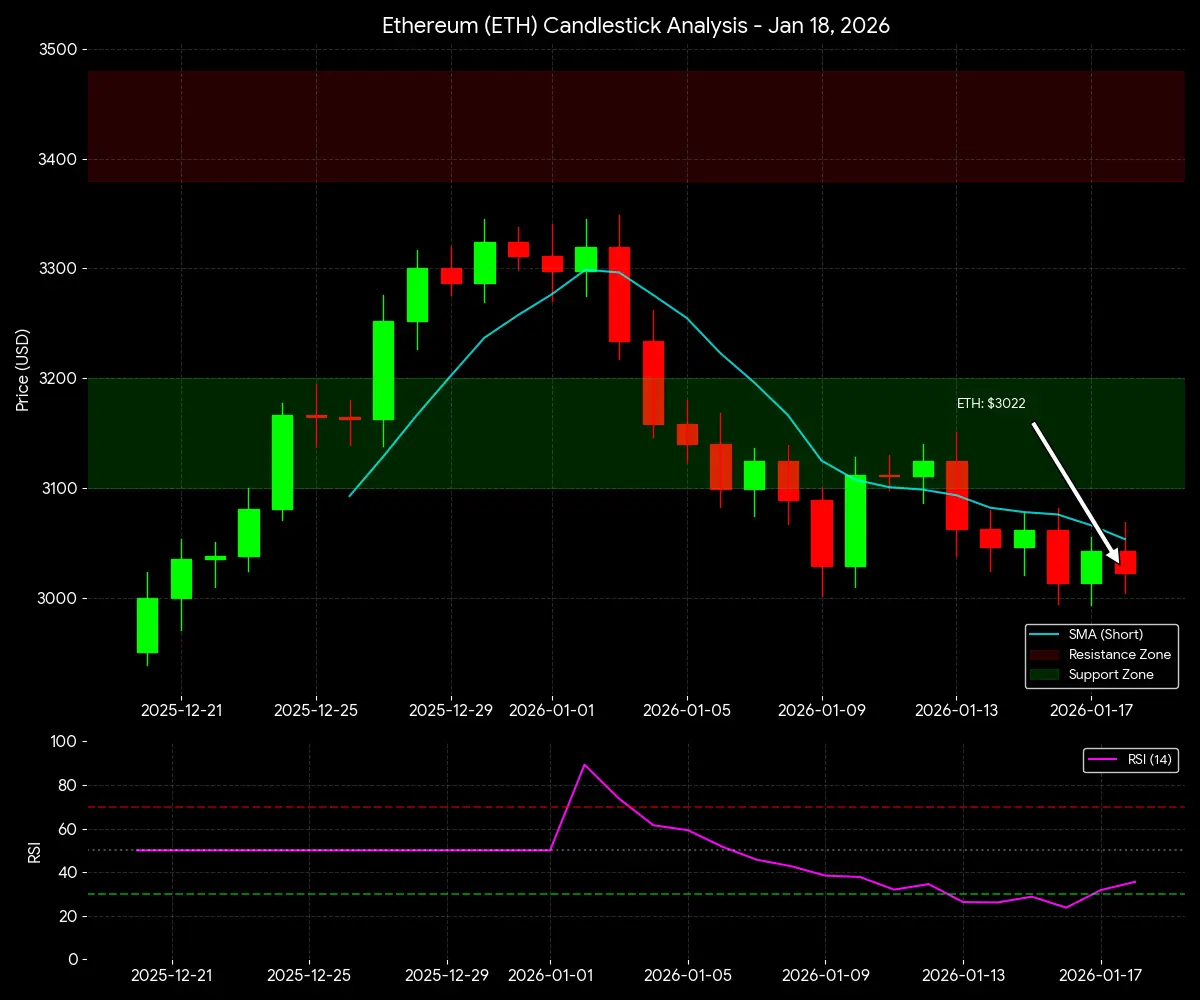The image size is (1200, 1000).
Task: Click price chart date label 2025-12-21
Action: coord(181,710)
